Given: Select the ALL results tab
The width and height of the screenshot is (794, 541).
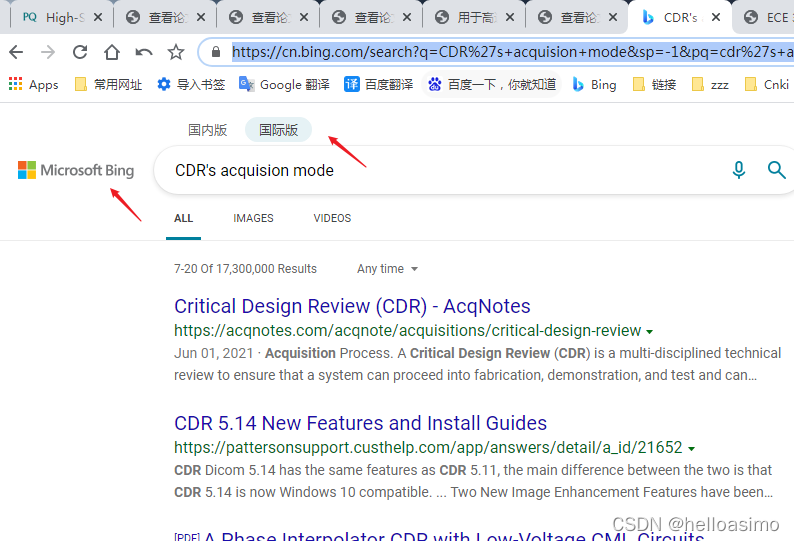Looking at the screenshot, I should tap(183, 218).
